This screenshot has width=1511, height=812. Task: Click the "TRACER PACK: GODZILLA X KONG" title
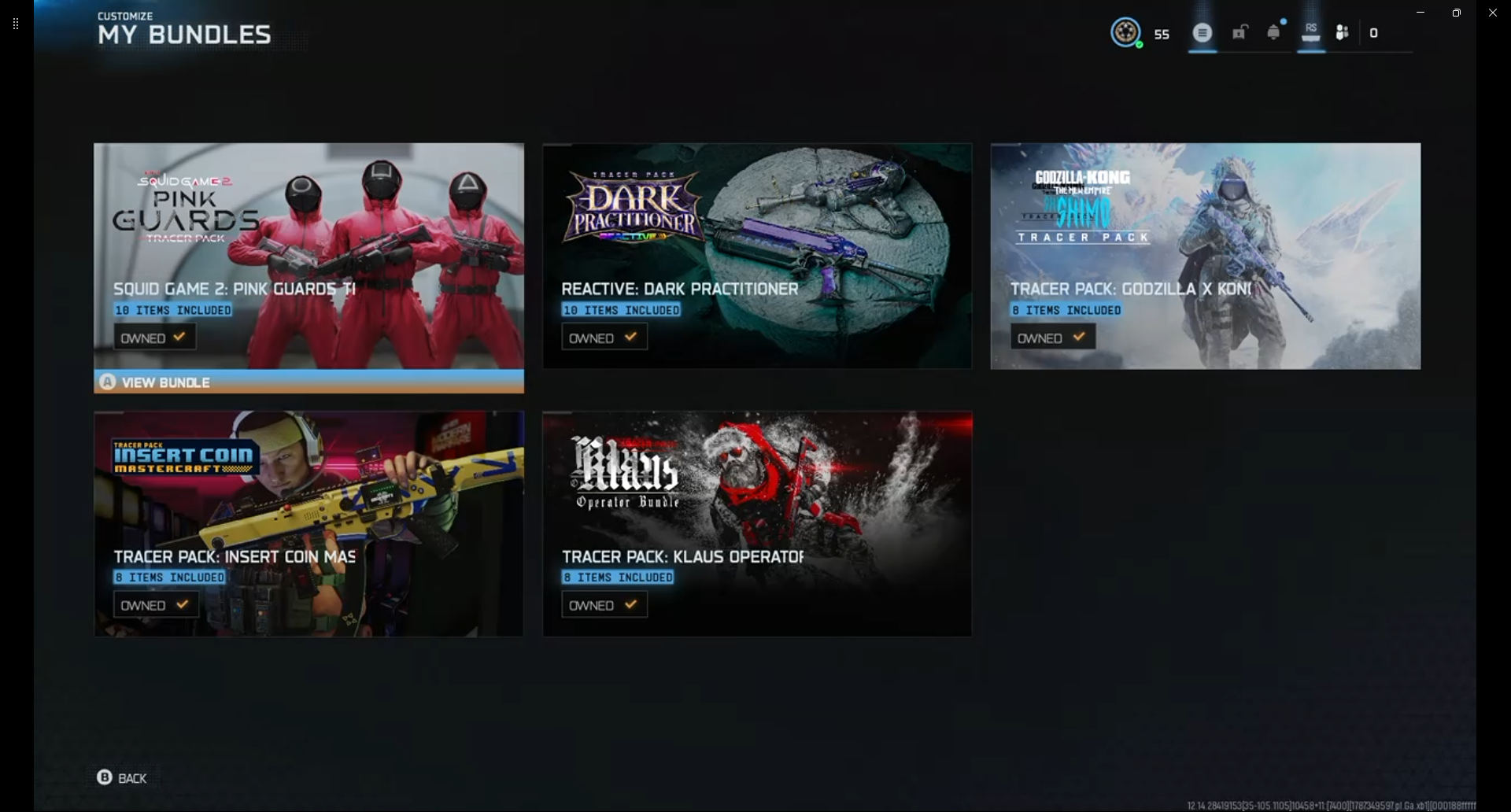point(1131,289)
